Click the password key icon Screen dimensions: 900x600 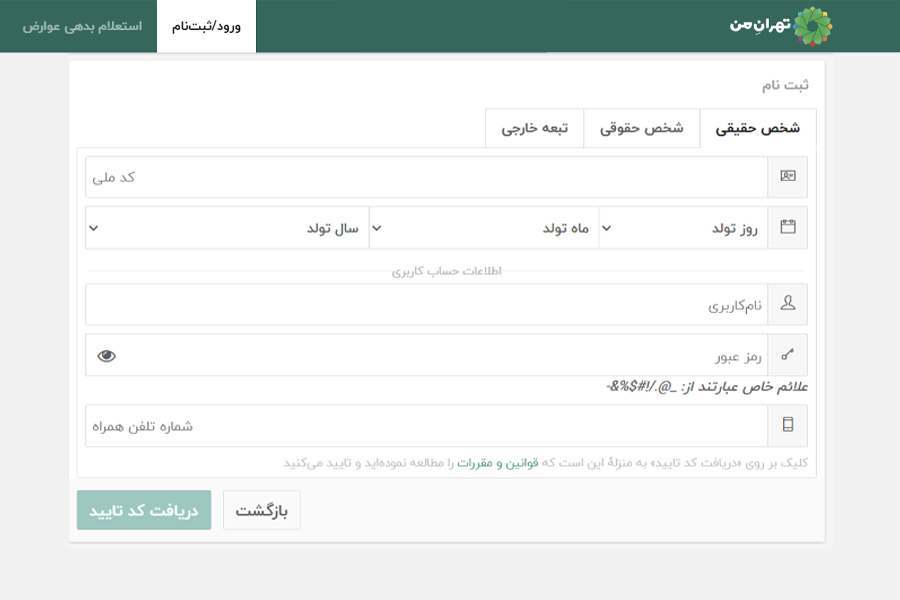[x=787, y=355]
